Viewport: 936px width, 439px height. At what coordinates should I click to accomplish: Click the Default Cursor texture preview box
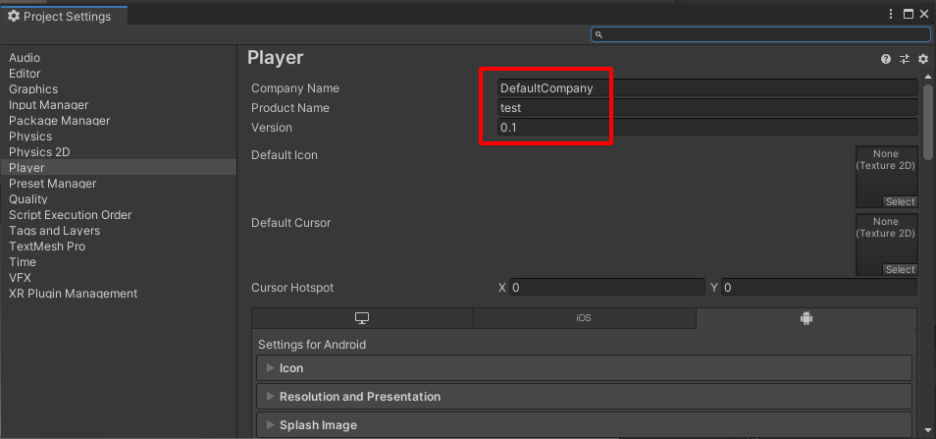point(886,244)
